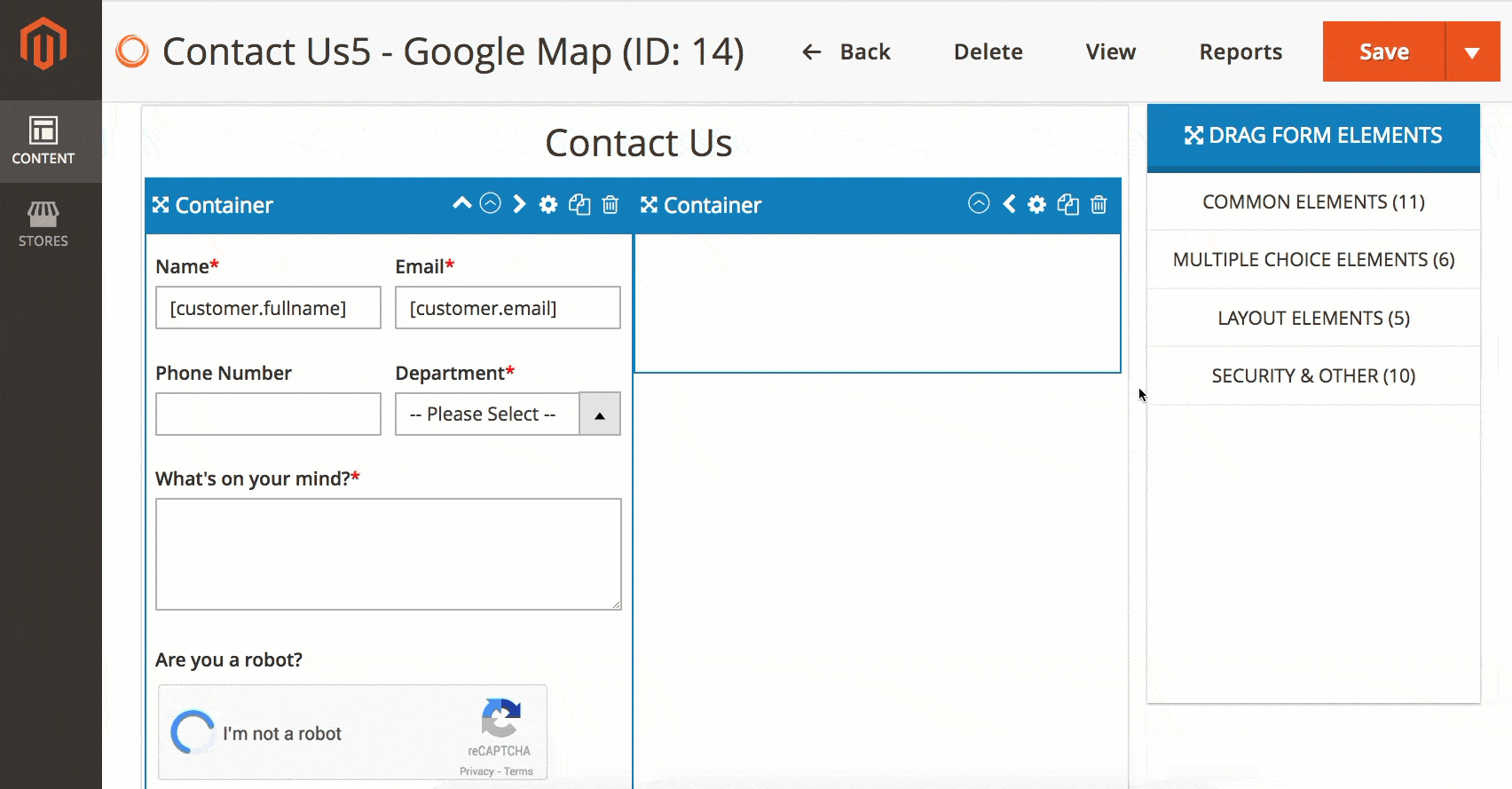Viewport: 1512px width, 789px height.
Task: Collapse the left Container with circle icon
Action: coord(491,203)
